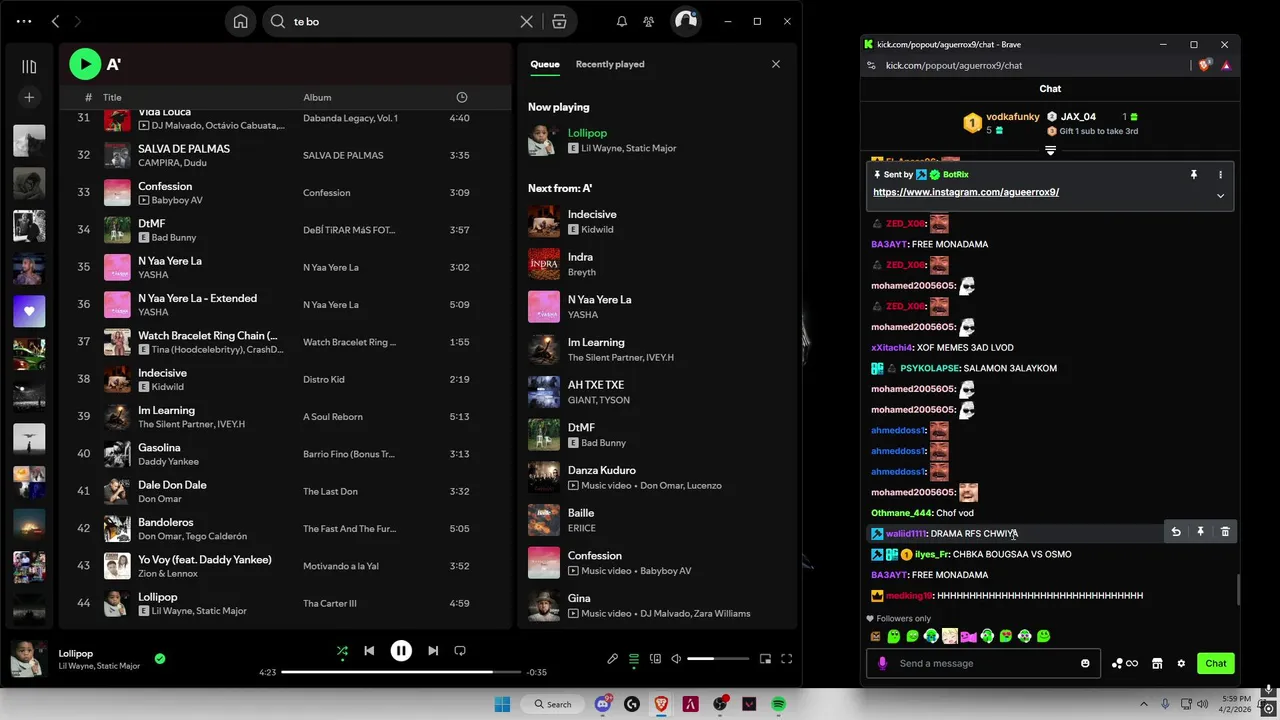Open Brave Shields icon in address bar

coord(1205,65)
